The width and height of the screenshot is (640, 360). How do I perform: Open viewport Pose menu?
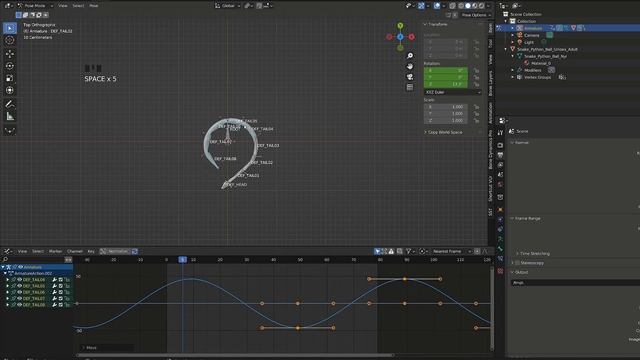click(94, 6)
